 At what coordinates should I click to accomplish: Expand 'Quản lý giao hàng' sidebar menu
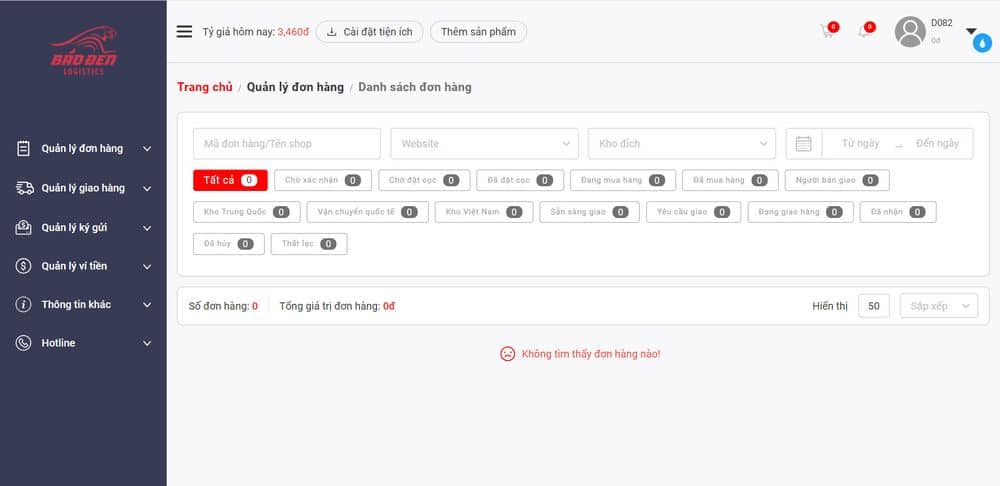(x=83, y=188)
